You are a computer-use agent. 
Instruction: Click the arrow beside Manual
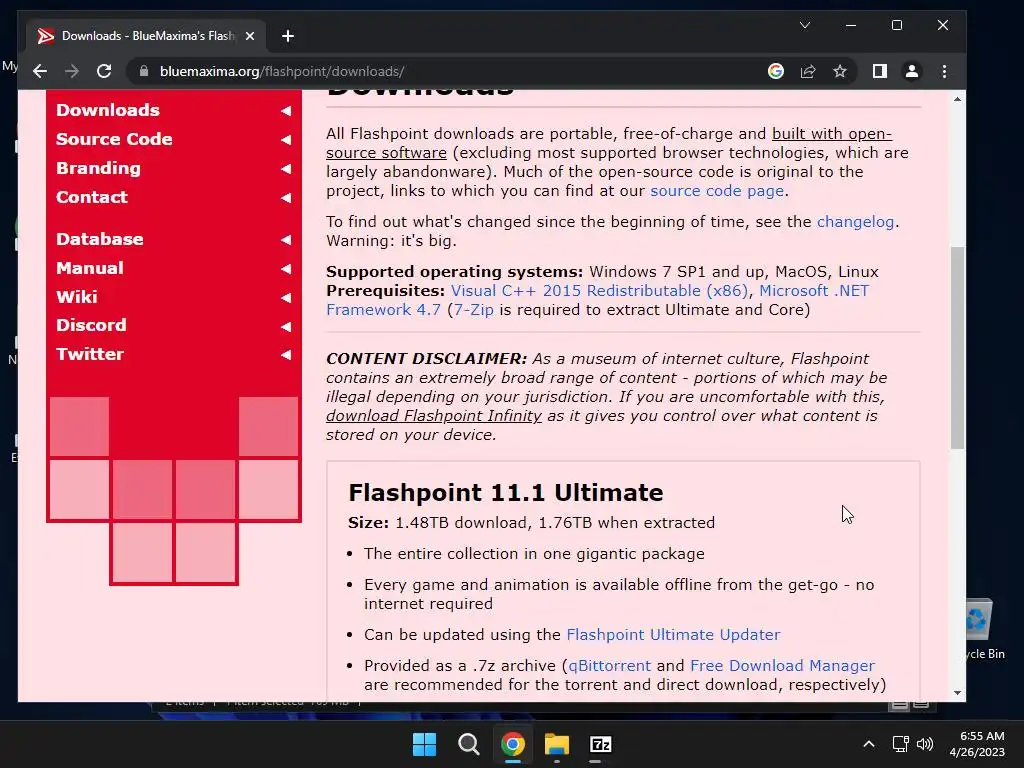286,268
